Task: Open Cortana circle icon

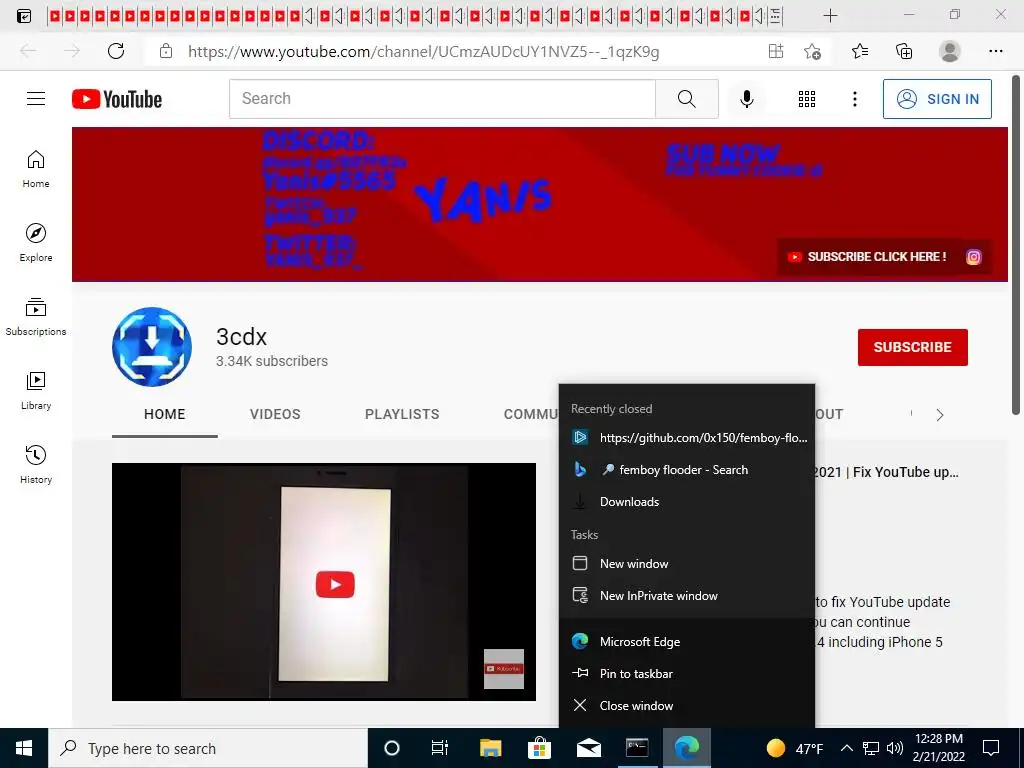Action: [392, 748]
